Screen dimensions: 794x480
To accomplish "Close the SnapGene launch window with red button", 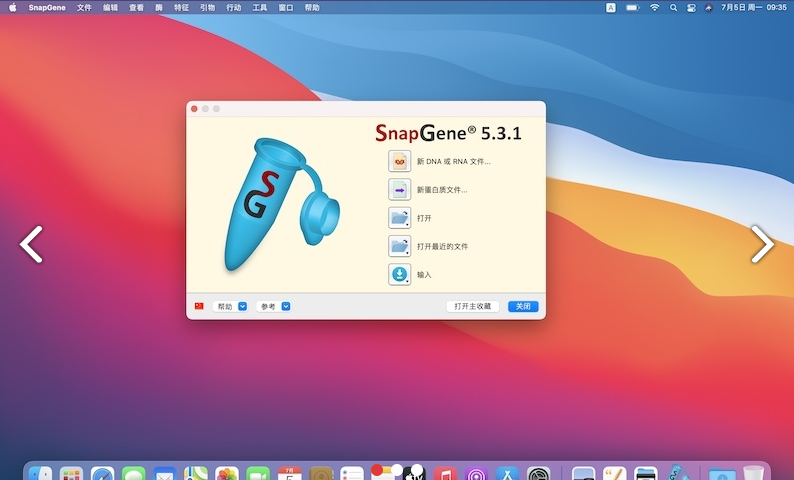I will click(x=194, y=109).
